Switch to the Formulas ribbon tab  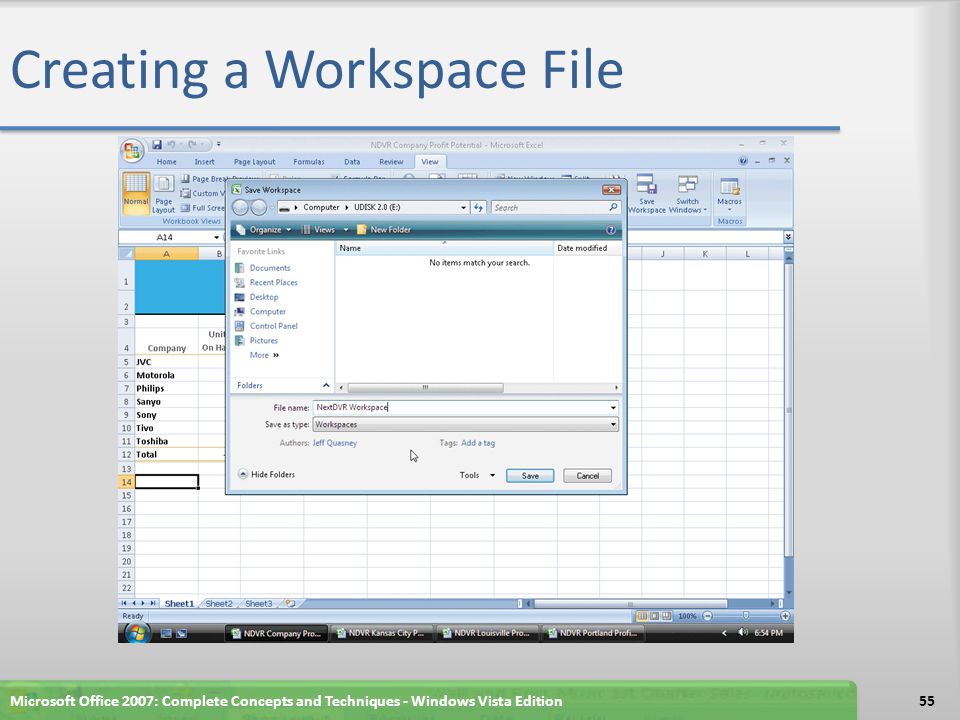coord(309,162)
